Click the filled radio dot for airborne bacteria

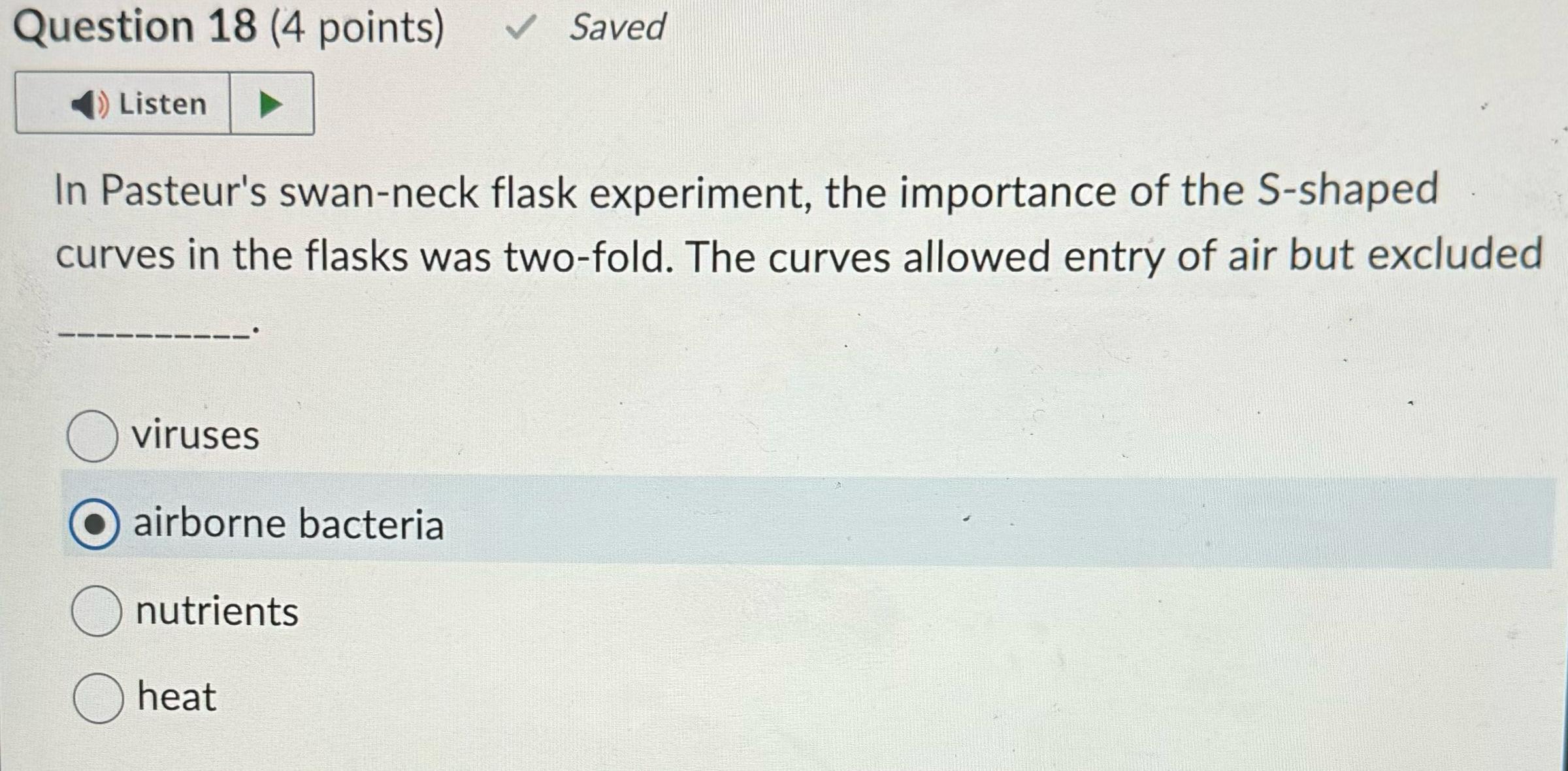coord(94,524)
